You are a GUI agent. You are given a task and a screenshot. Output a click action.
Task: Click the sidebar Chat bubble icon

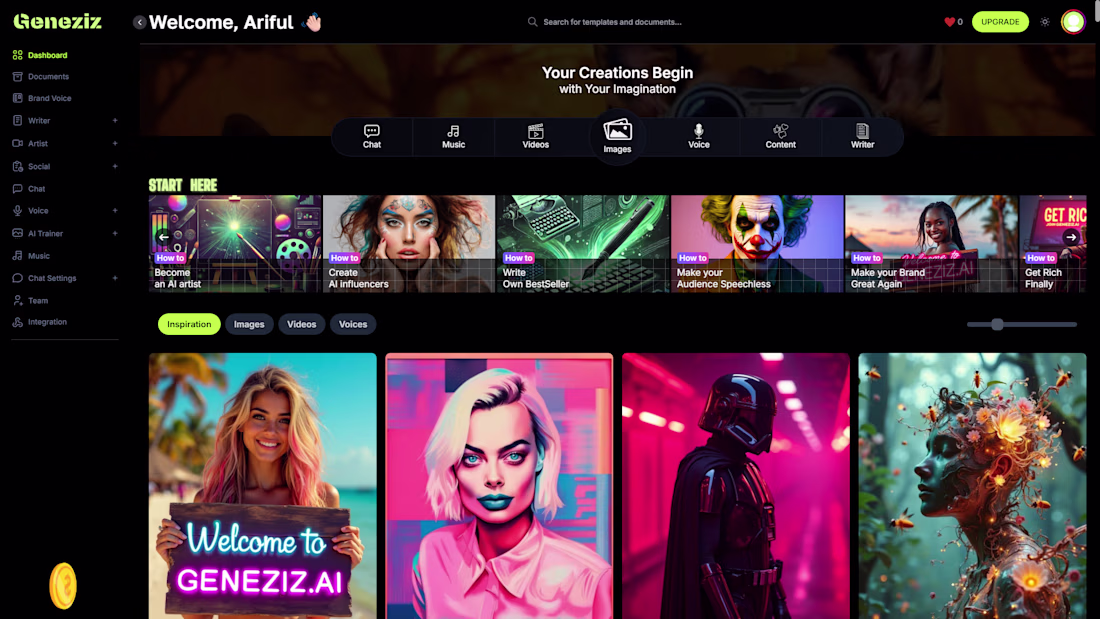[18, 189]
